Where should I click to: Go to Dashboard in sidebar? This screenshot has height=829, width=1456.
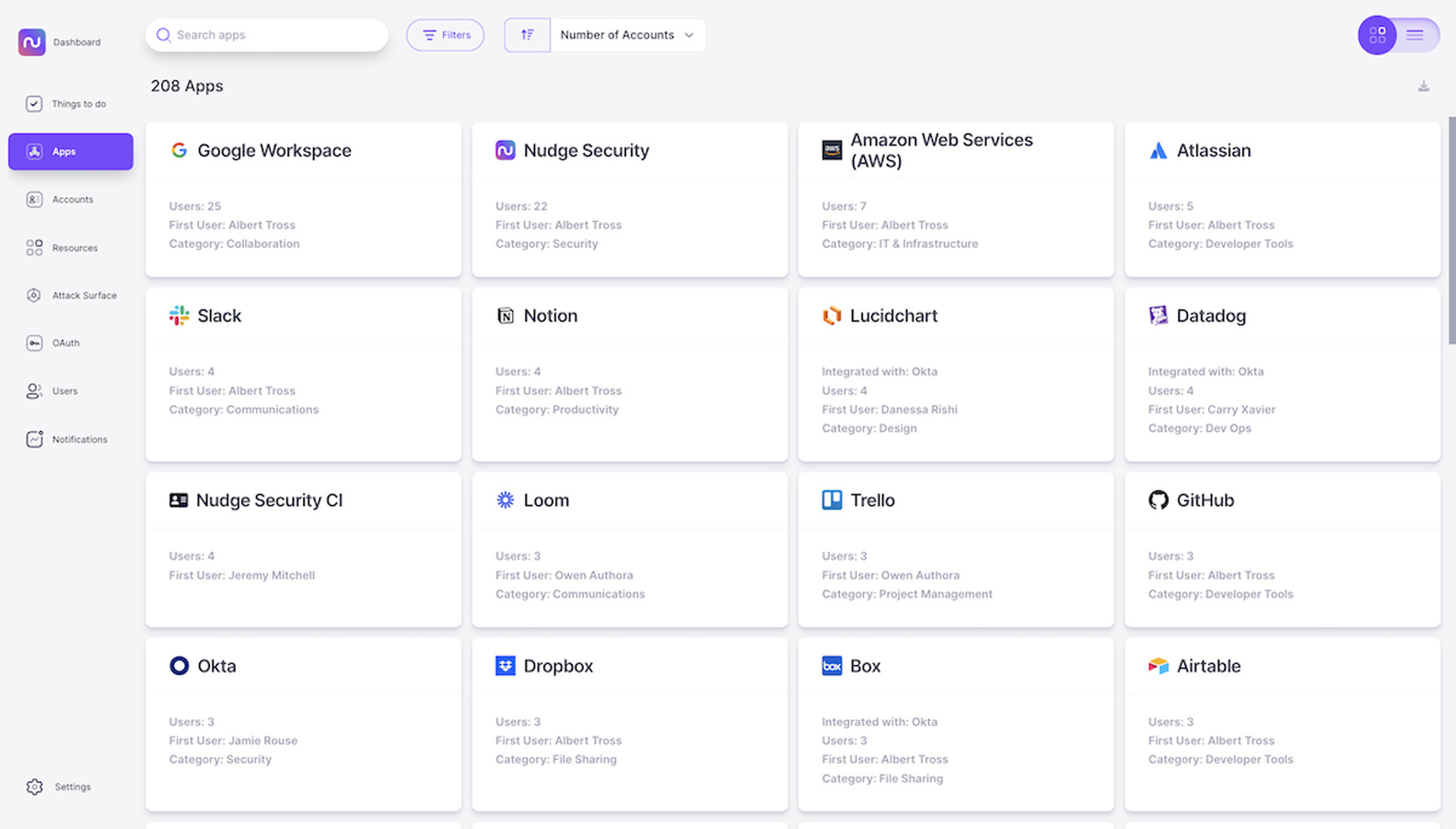(x=76, y=42)
